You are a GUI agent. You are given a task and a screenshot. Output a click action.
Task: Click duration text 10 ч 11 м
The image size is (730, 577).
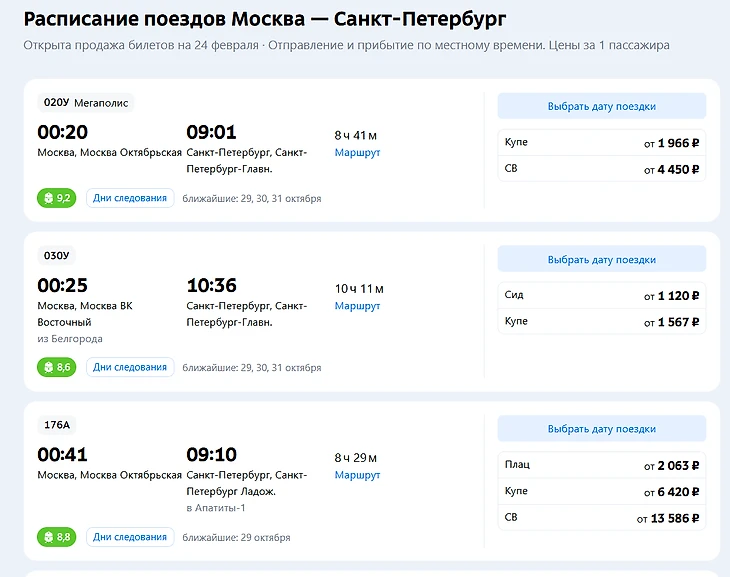(359, 289)
